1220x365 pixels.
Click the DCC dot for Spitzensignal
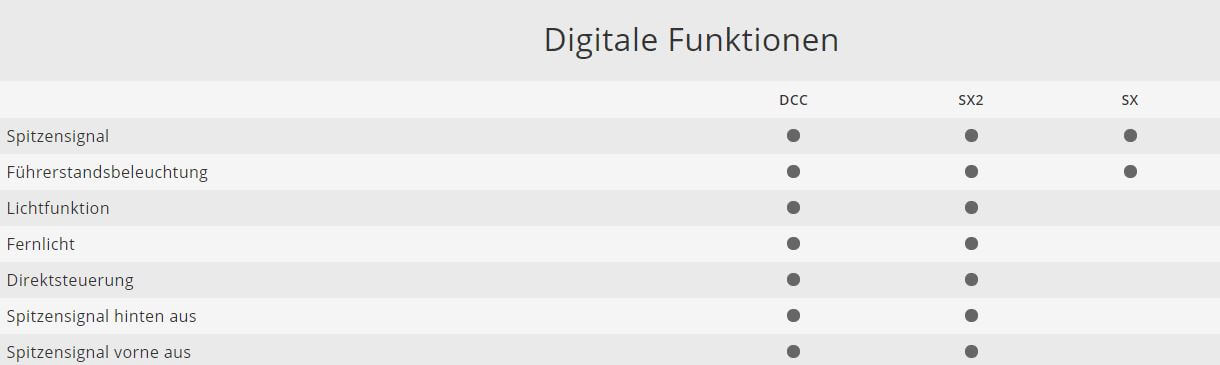click(793, 135)
